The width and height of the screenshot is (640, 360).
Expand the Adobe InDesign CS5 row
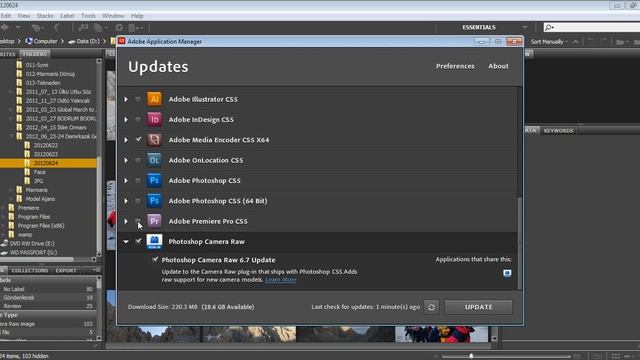[x=126, y=120]
